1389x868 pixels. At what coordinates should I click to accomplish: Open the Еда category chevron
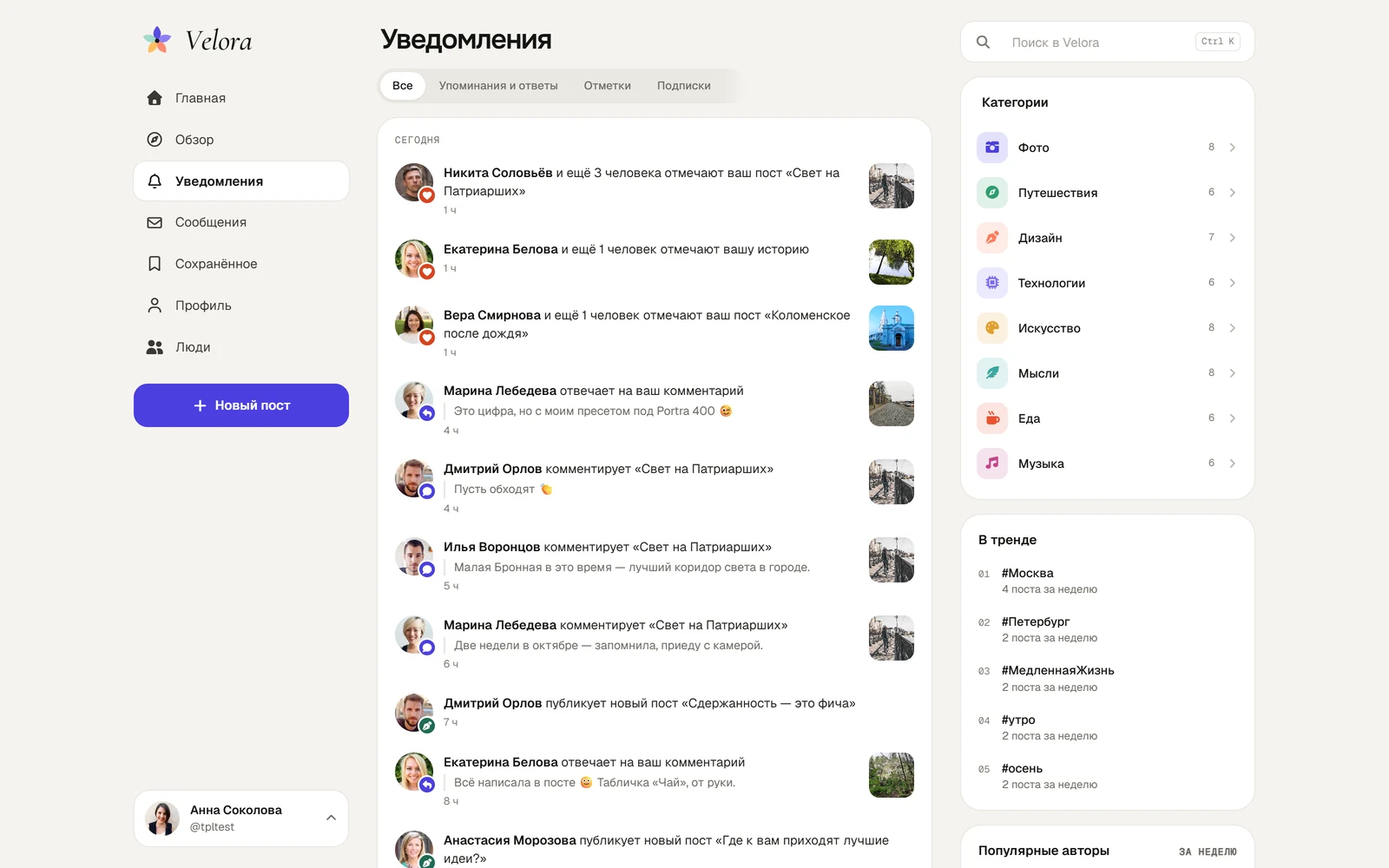click(x=1232, y=418)
